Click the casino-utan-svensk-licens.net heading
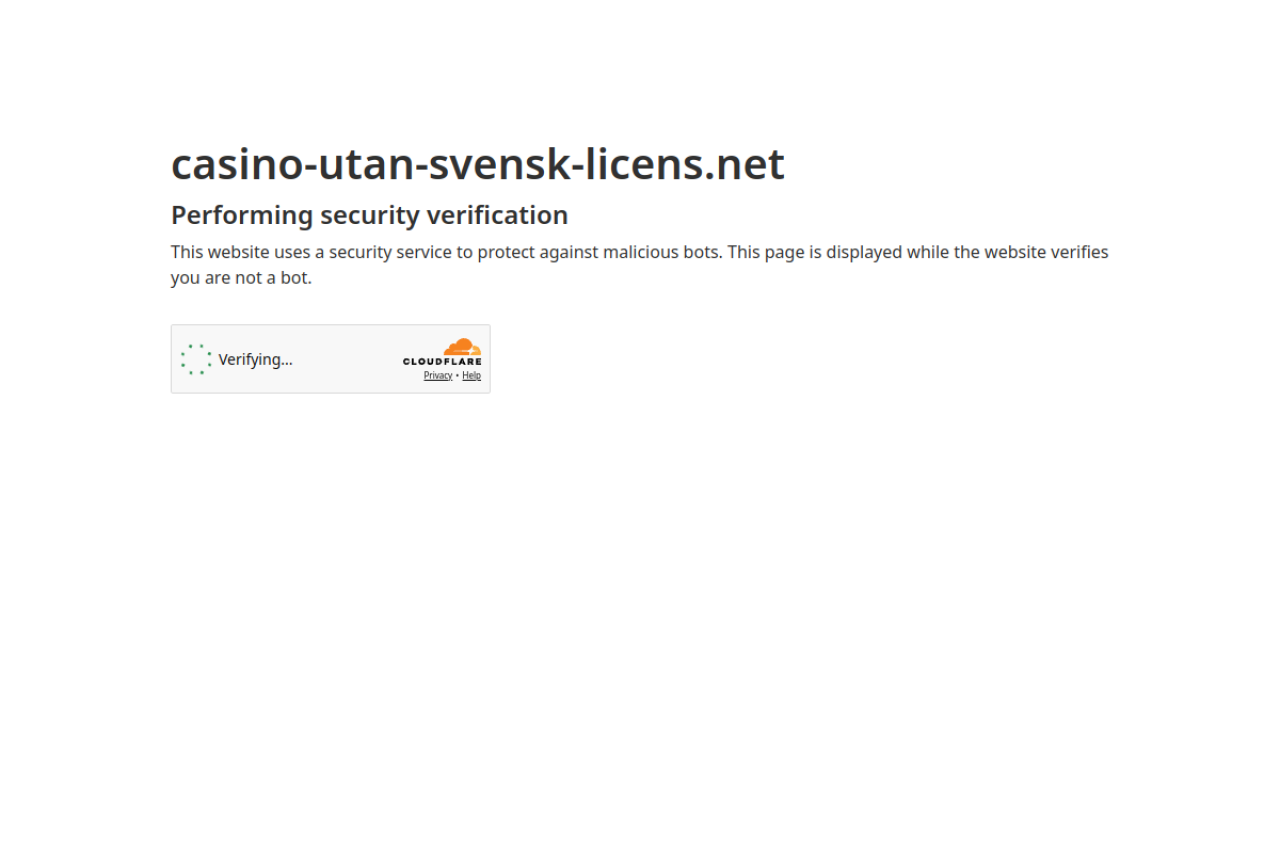This screenshot has width=1280, height=853. tap(478, 164)
